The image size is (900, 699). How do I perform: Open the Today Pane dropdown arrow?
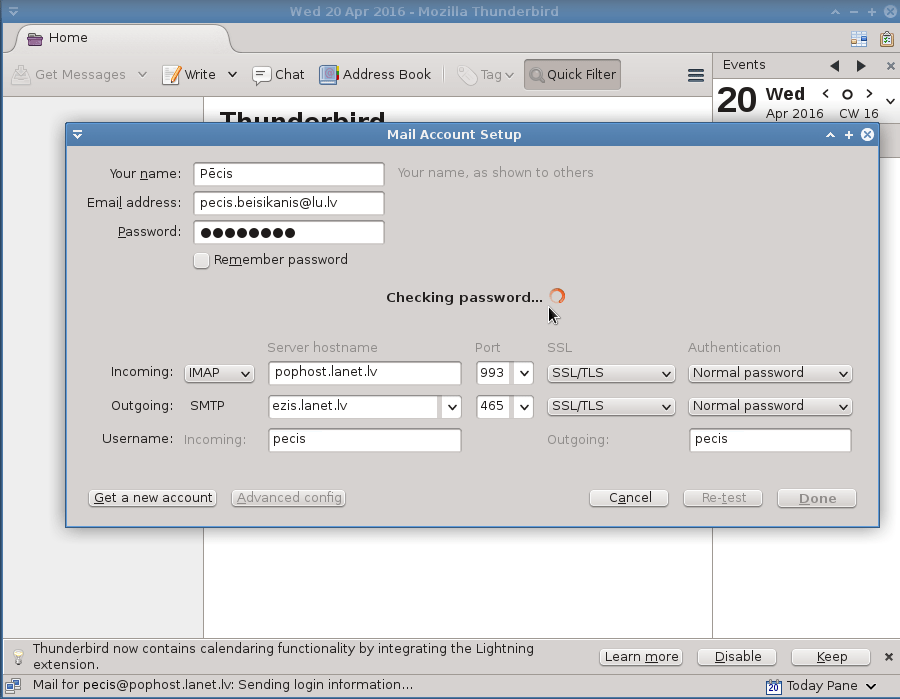tap(871, 686)
